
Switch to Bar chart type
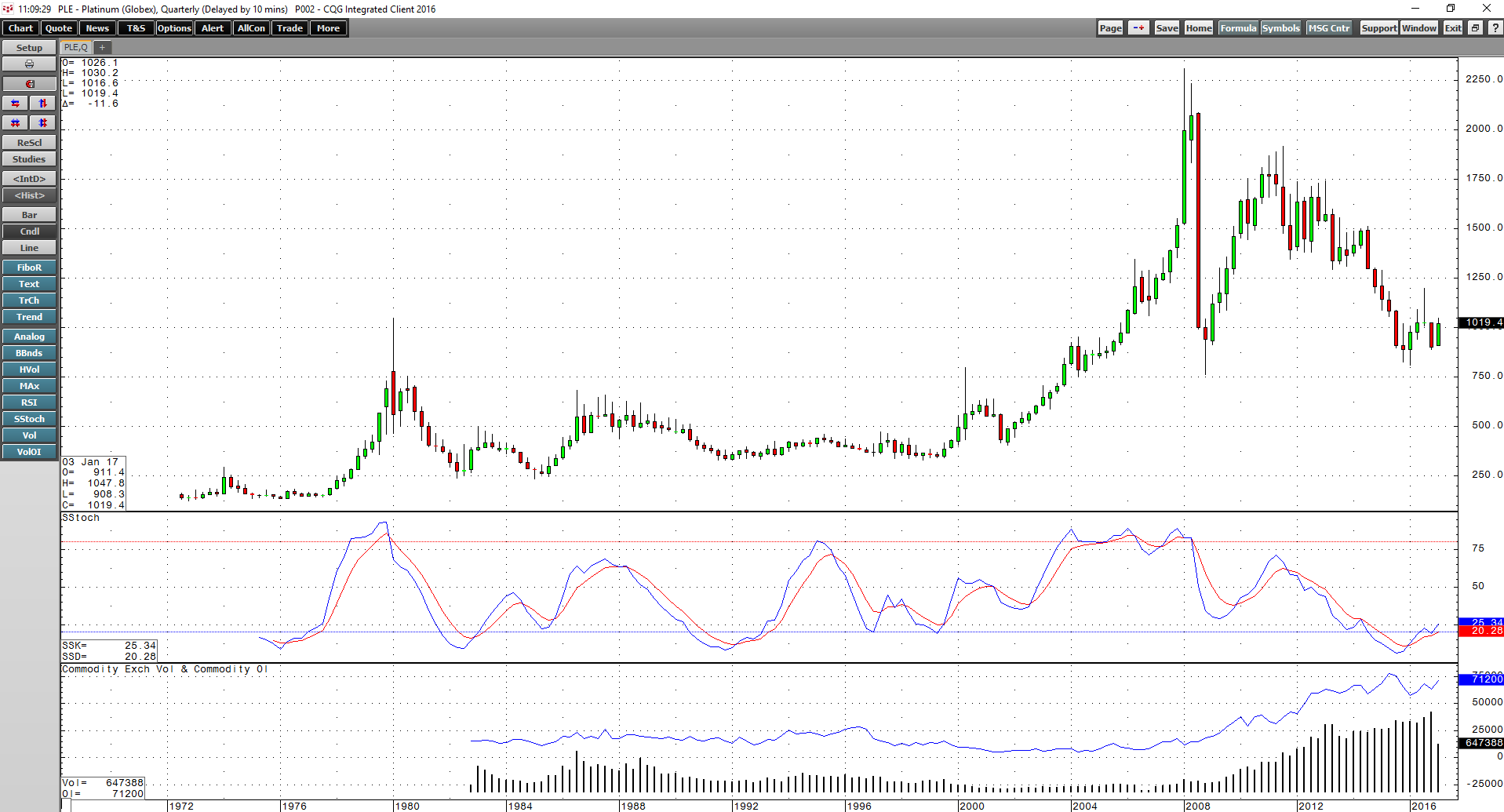[x=29, y=215]
